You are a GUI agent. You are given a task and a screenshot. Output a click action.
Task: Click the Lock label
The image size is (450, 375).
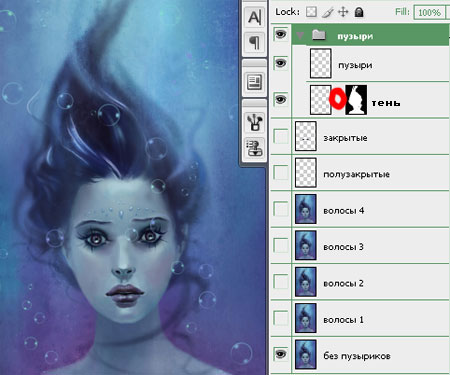pos(287,12)
